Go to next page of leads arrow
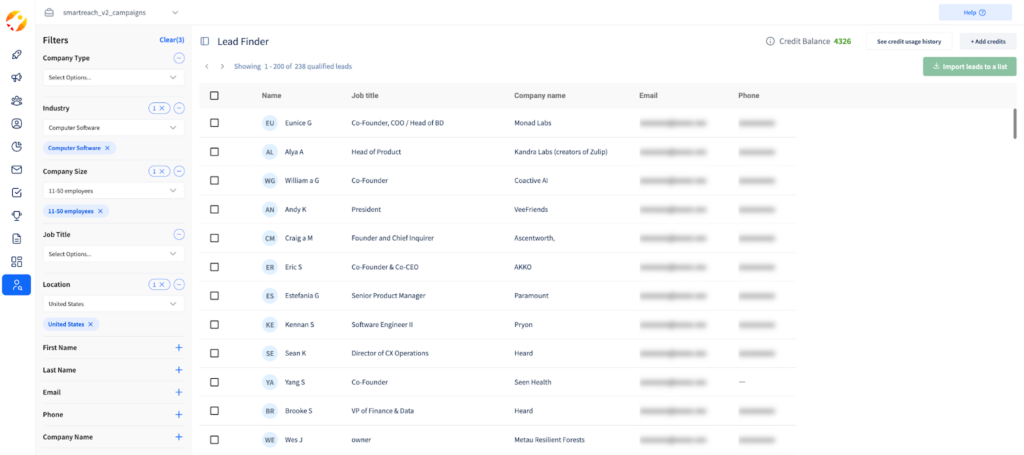Viewport: 1024px width, 455px height. point(222,67)
